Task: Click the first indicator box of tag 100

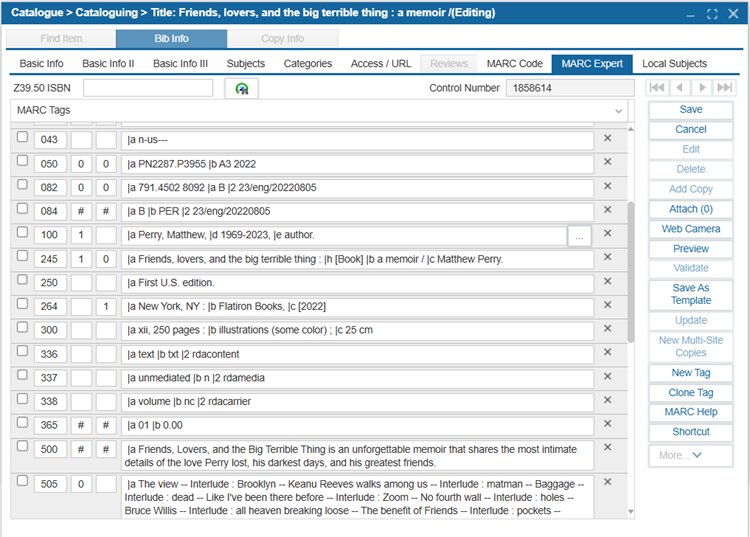Action: pyautogui.click(x=81, y=235)
